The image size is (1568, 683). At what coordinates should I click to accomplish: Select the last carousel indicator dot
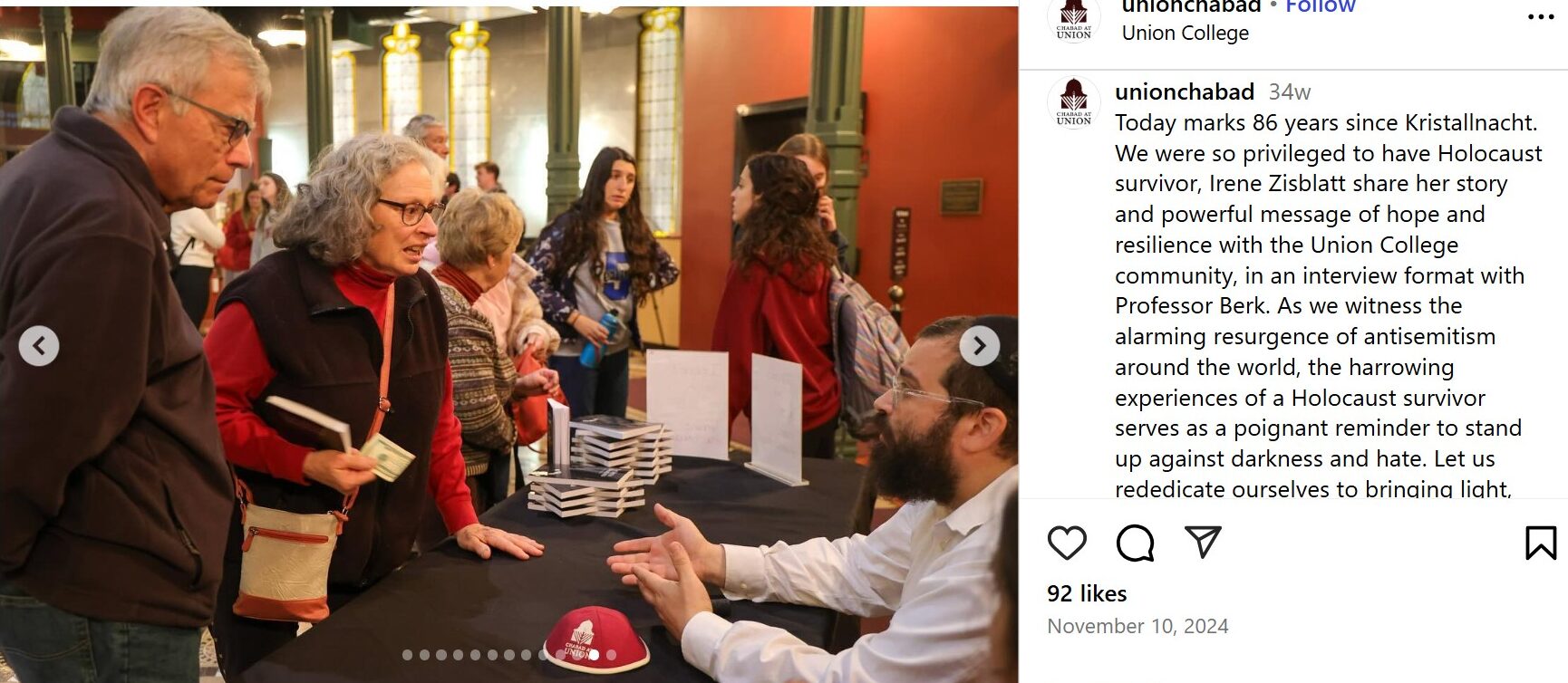tap(611, 655)
